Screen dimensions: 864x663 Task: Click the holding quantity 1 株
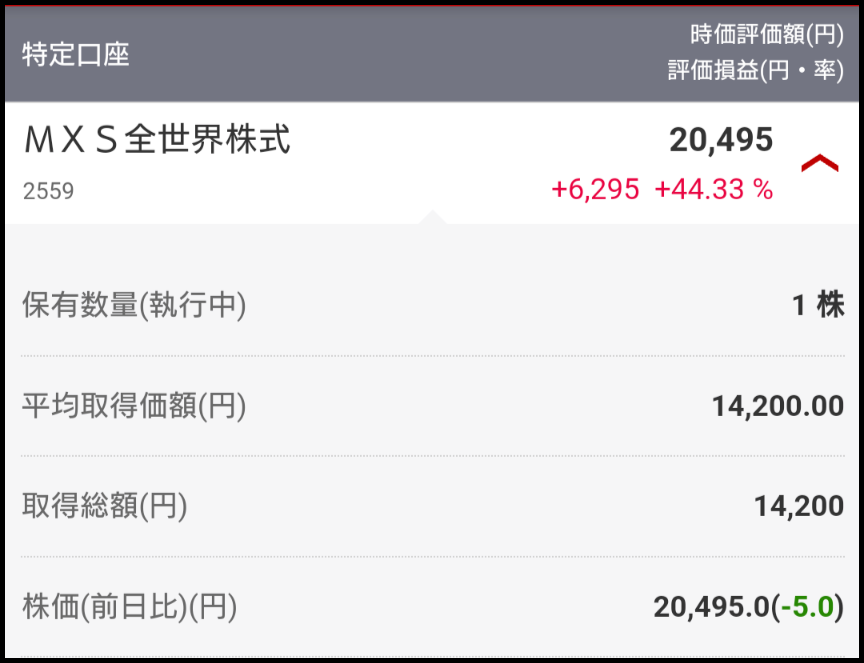click(x=817, y=306)
